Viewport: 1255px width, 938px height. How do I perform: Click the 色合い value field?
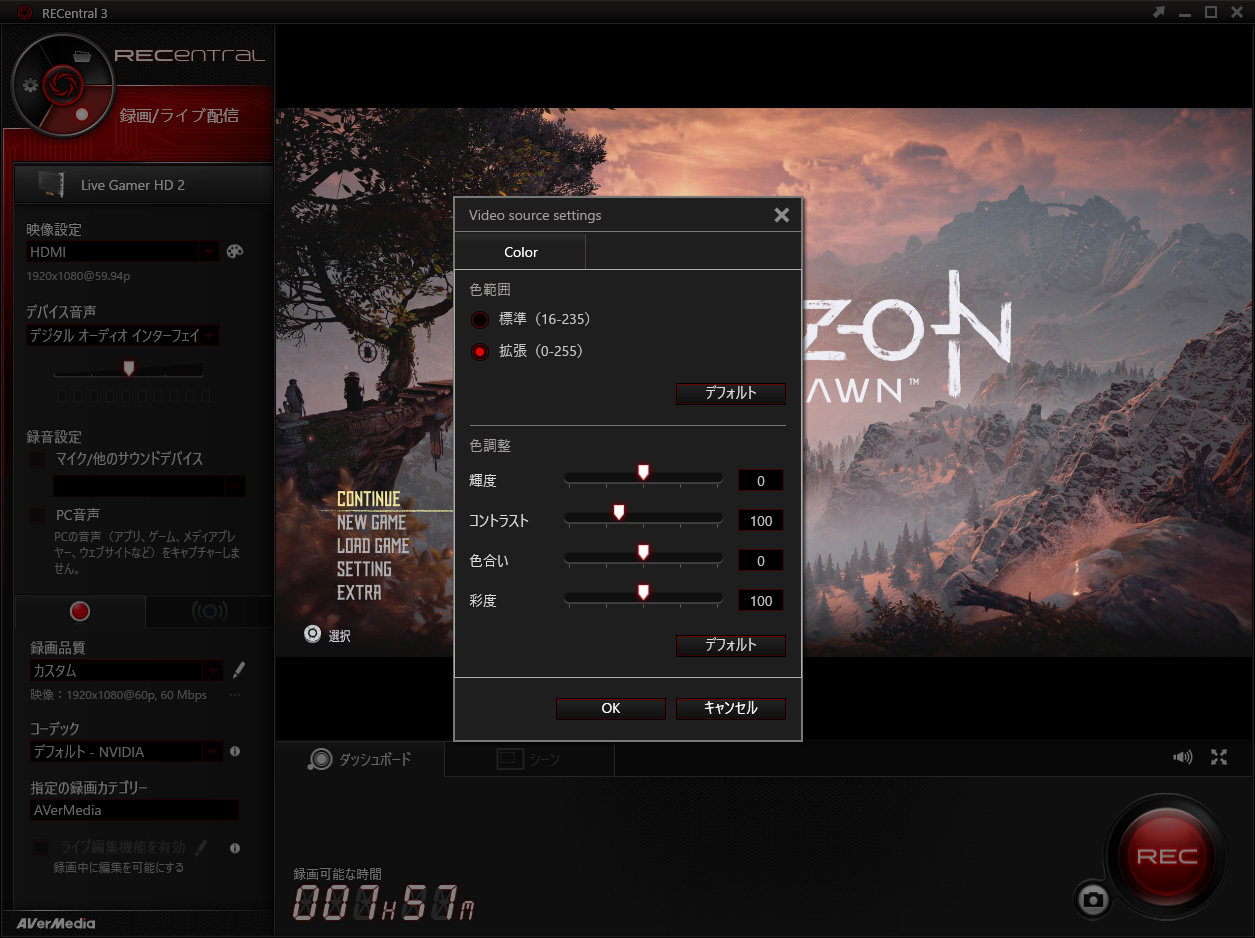(x=760, y=561)
